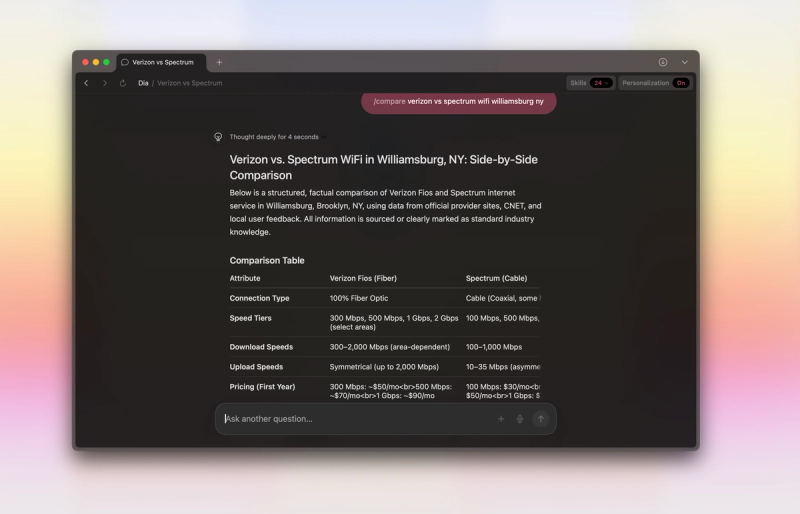Click the Download Speeds row label
Viewport: 800px width, 514px height.
(261, 347)
